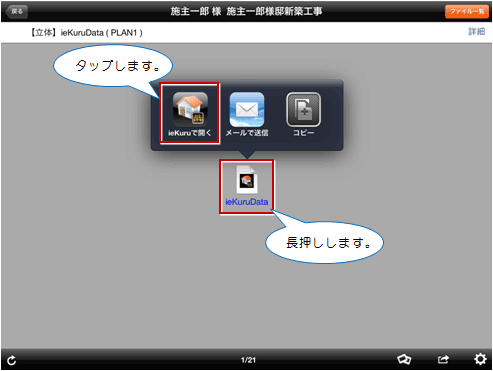
Task: Select the コピー document icon
Action: (304, 109)
